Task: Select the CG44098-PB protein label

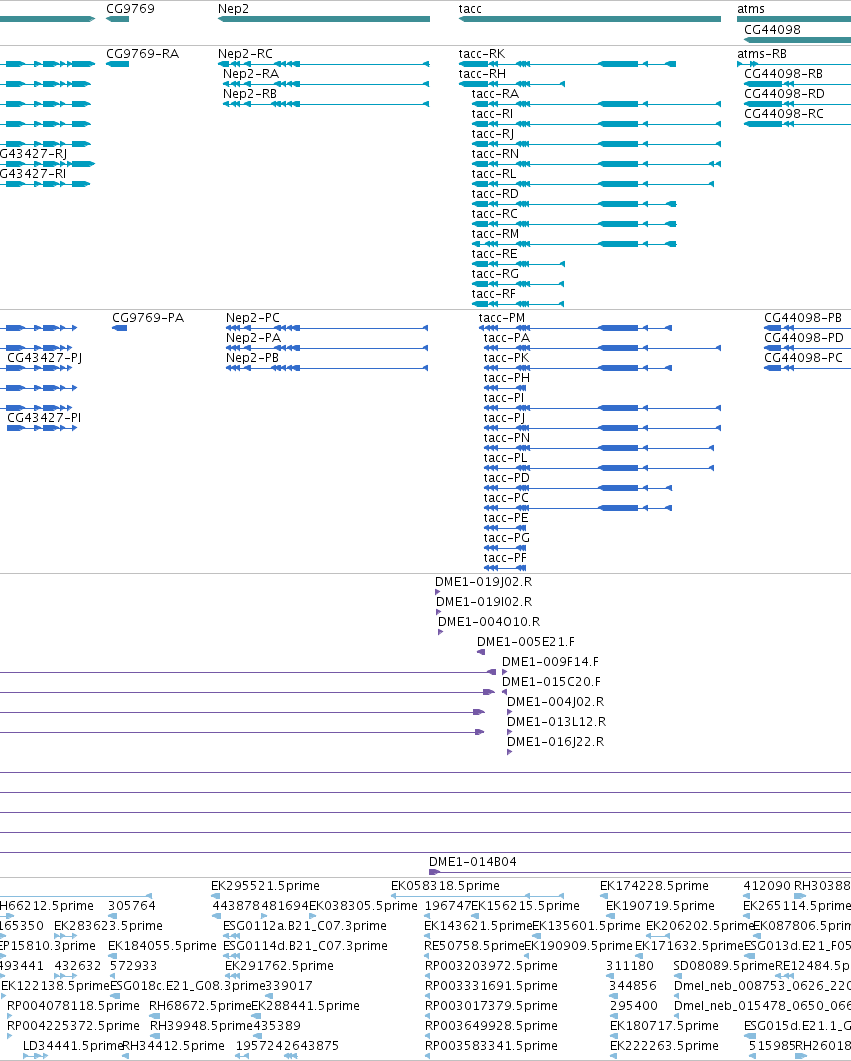Action: 803,317
